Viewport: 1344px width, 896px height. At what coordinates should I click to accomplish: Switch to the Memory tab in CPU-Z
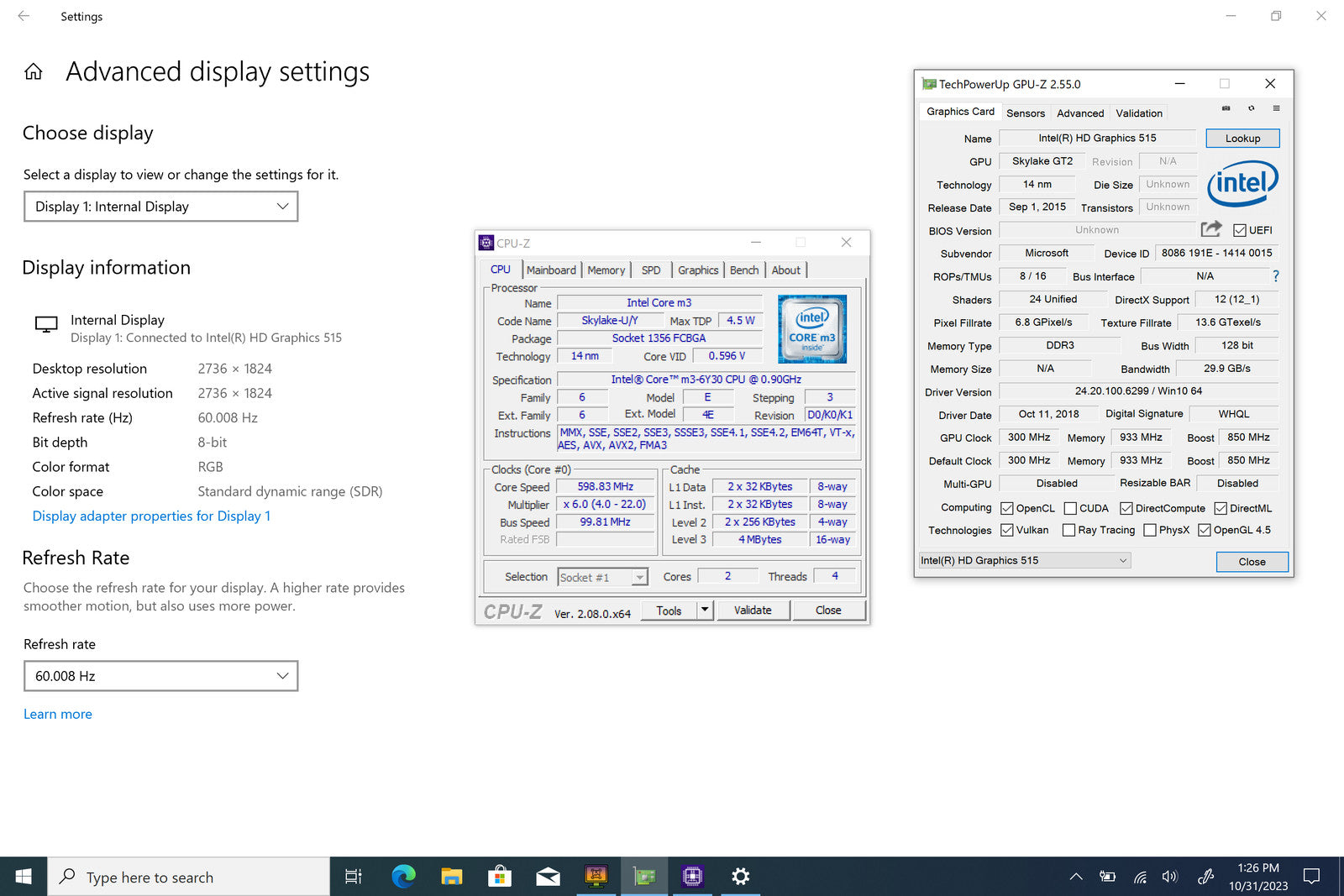pos(606,270)
